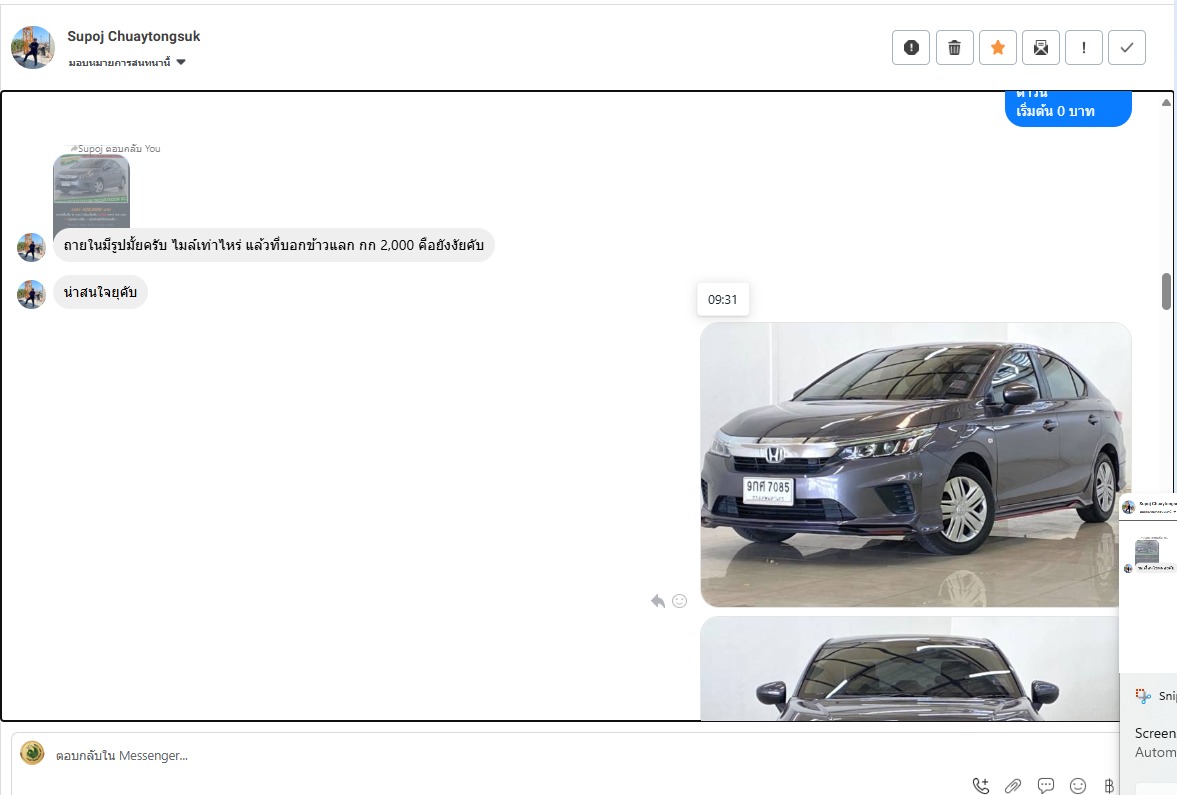This screenshot has height=795, width=1177.
Task: Click the น่าสนใจยุคับ message bubble
Action: click(101, 292)
